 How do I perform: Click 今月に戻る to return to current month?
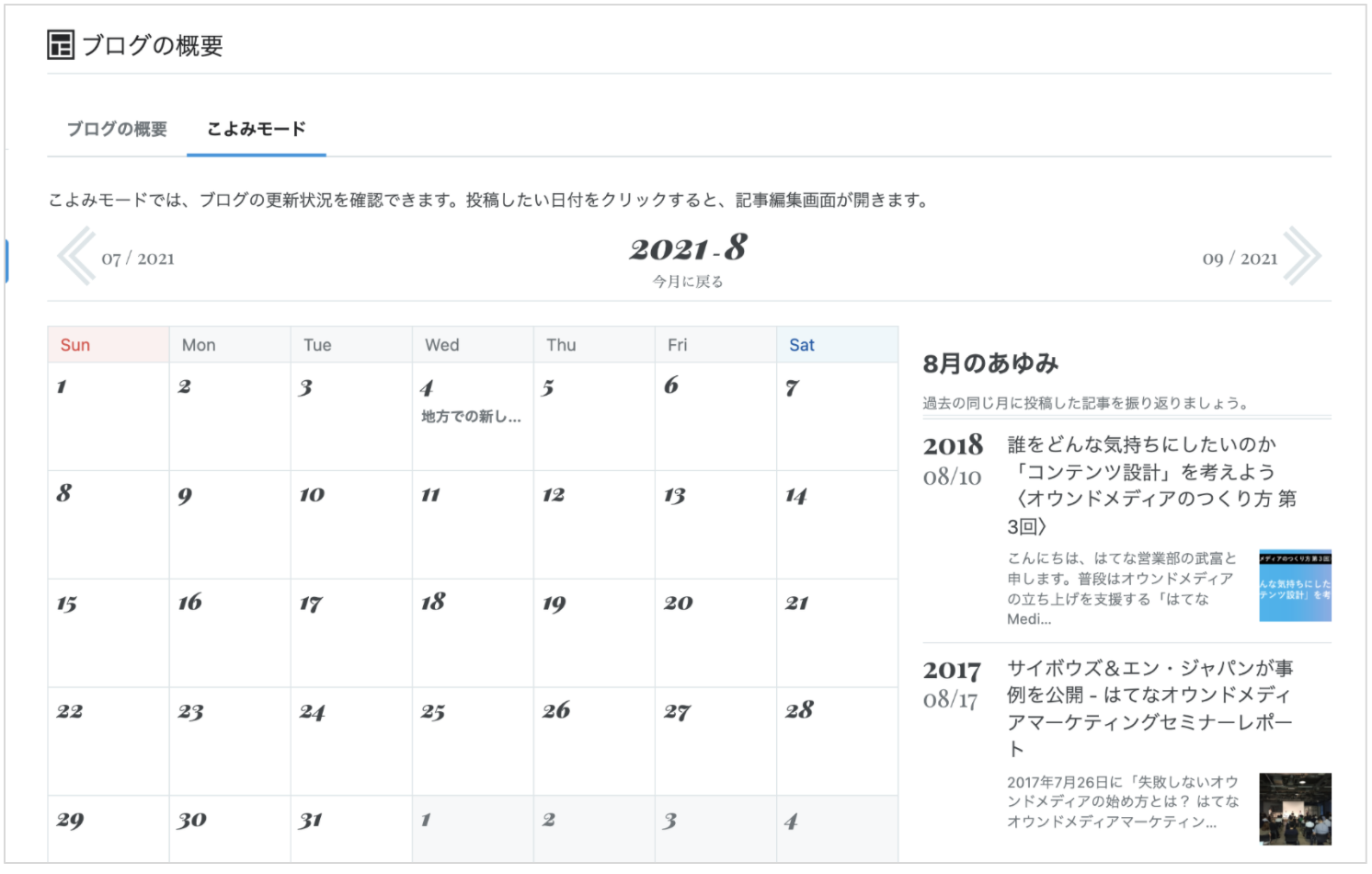point(686,281)
